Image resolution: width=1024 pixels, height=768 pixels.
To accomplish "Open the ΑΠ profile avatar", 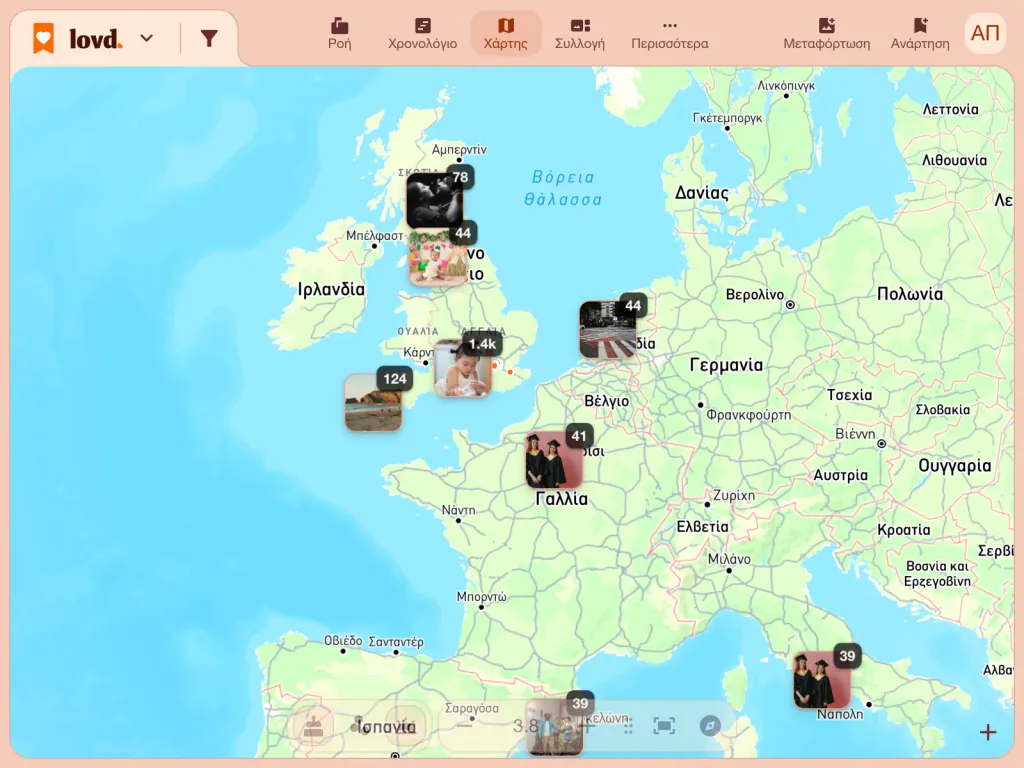I will pos(985,33).
